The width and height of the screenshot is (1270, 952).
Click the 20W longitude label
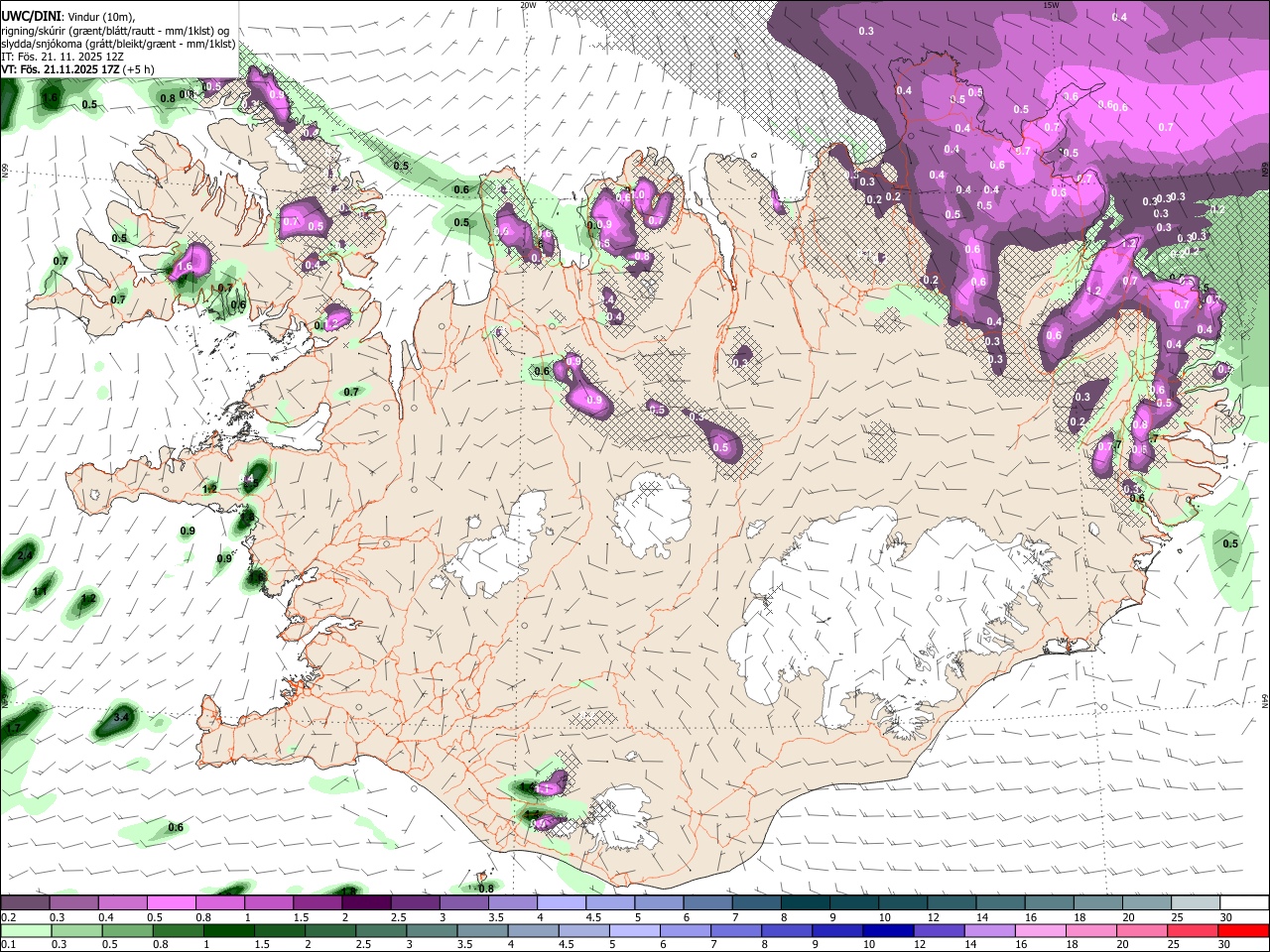click(x=528, y=5)
